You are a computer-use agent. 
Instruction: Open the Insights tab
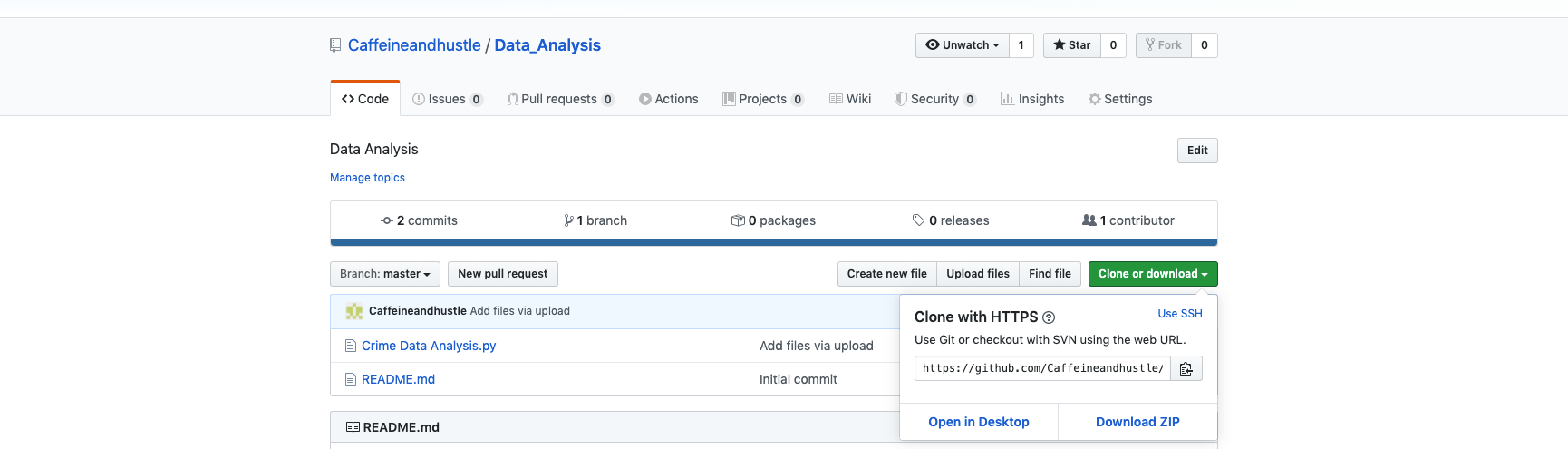click(x=1032, y=99)
